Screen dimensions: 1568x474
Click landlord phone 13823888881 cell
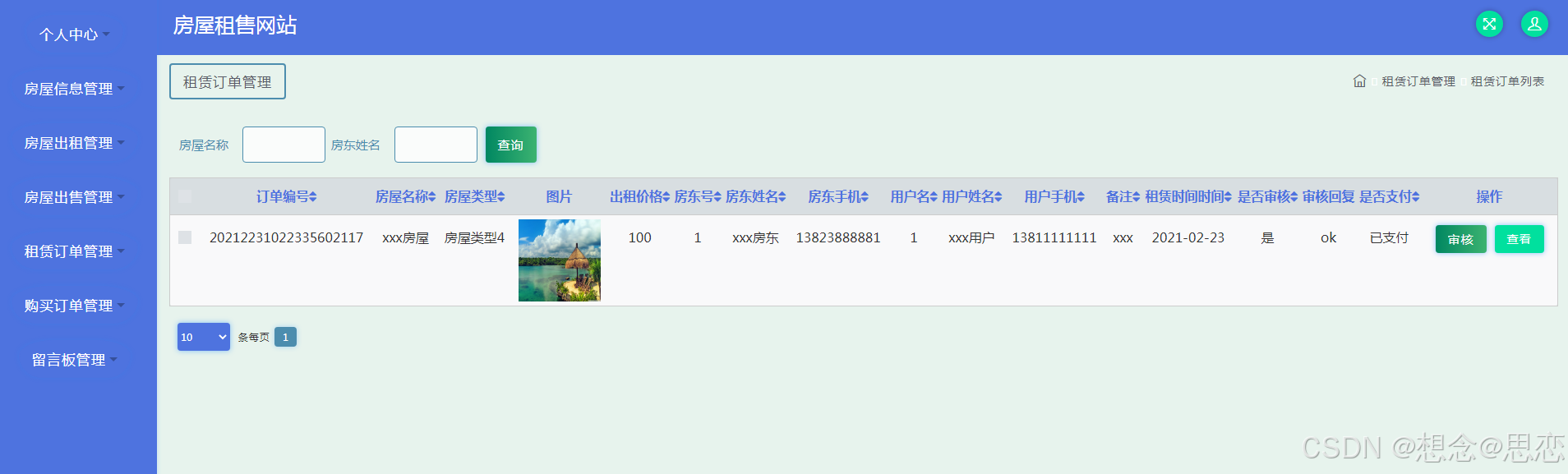[x=837, y=237]
